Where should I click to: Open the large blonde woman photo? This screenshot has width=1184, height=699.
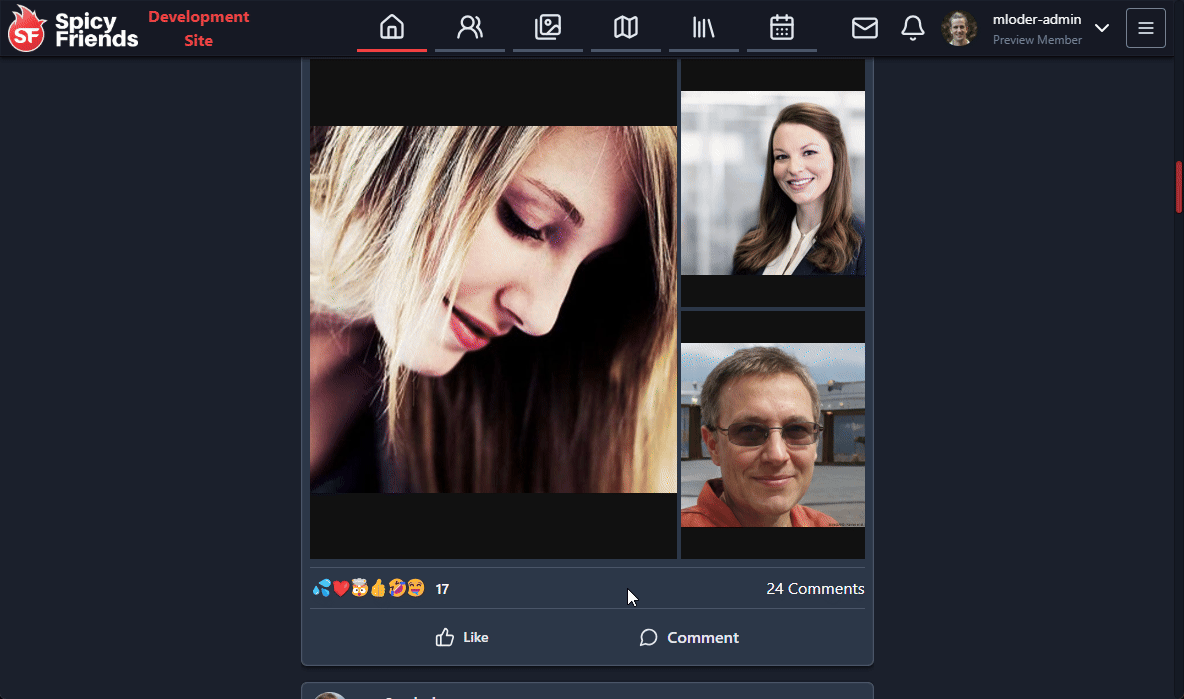[x=493, y=309]
